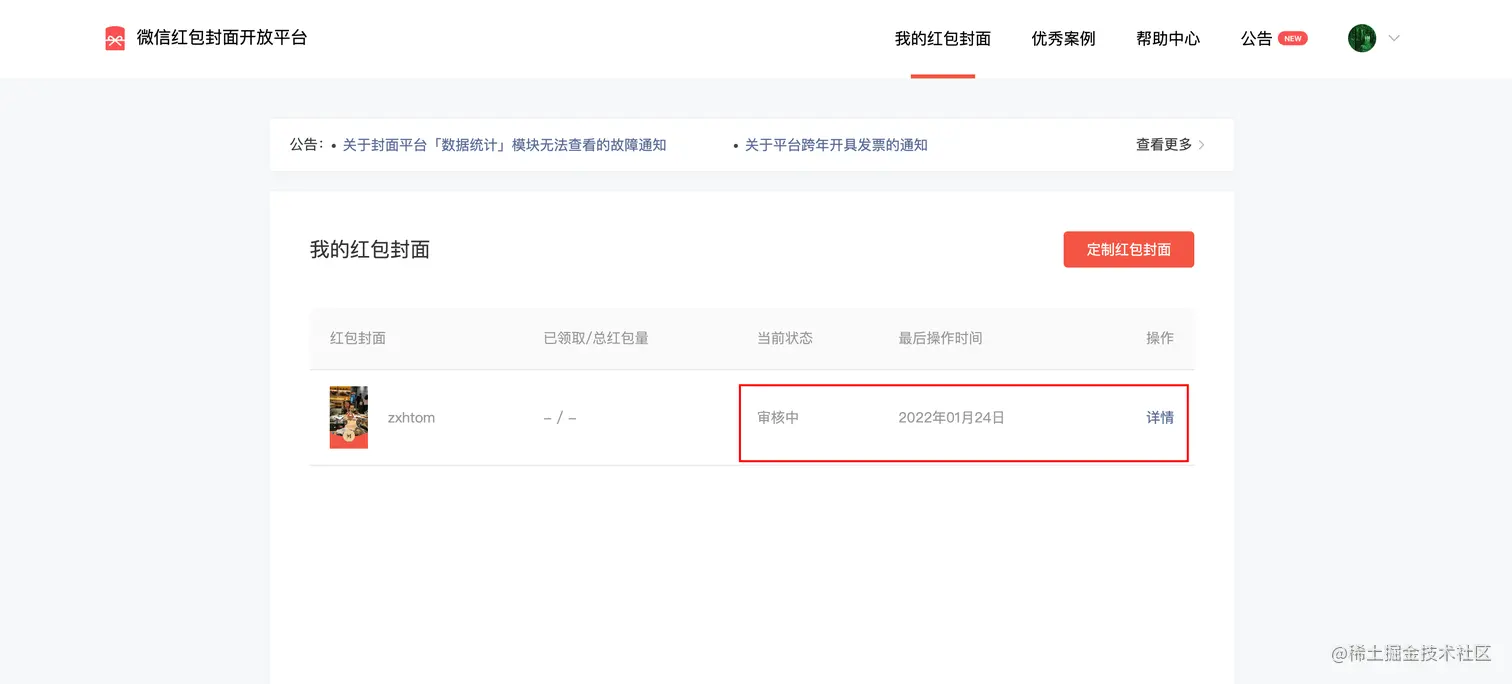1512x684 pixels.
Task: Open 详情 for the zxhtom cover
Action: point(1160,418)
